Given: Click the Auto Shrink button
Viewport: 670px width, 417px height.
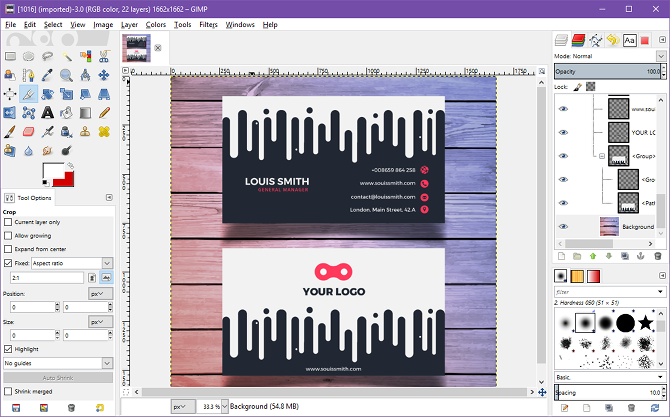Looking at the screenshot, I should (58, 378).
